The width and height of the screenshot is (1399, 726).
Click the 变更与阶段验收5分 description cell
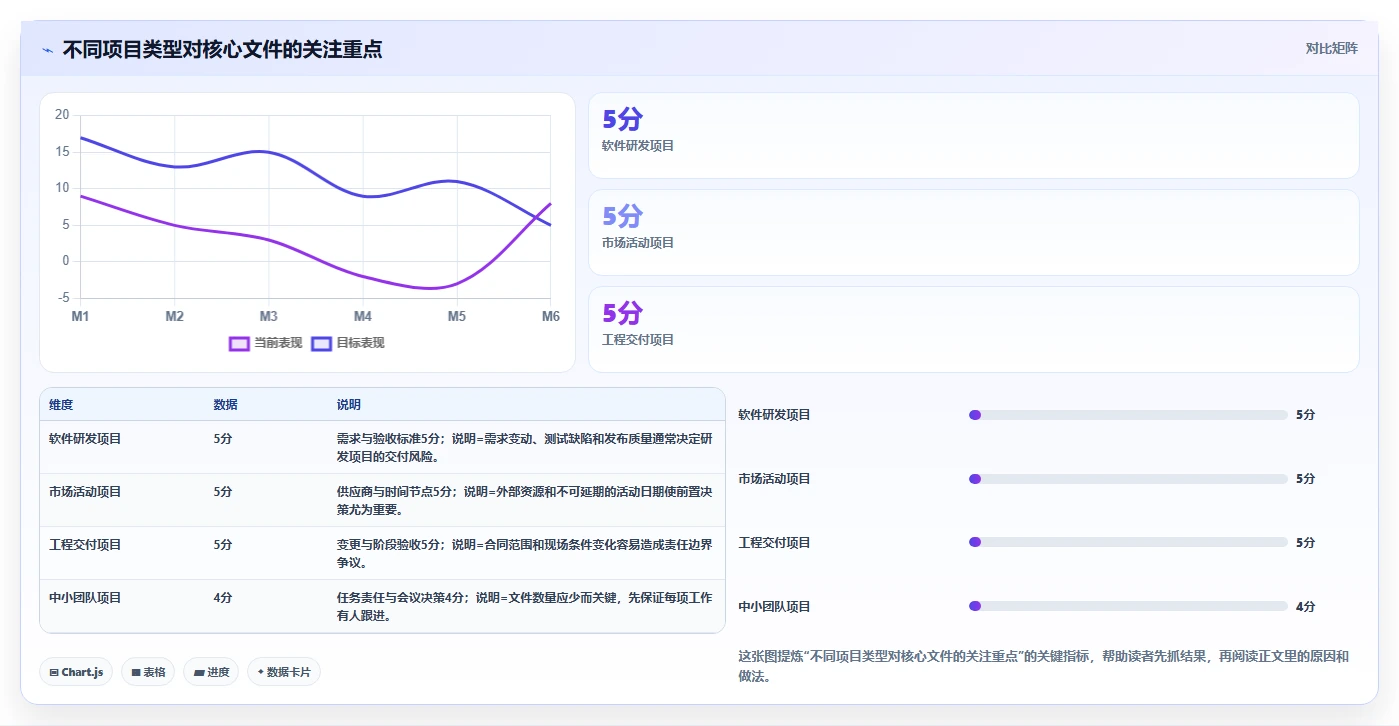pyautogui.click(x=525, y=554)
